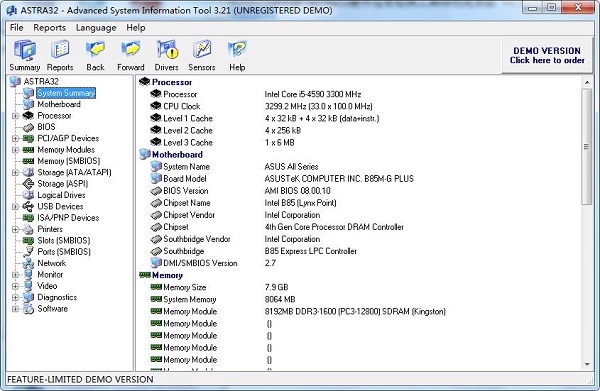
Task: Open the Summary toolbar icon
Action: [25, 55]
